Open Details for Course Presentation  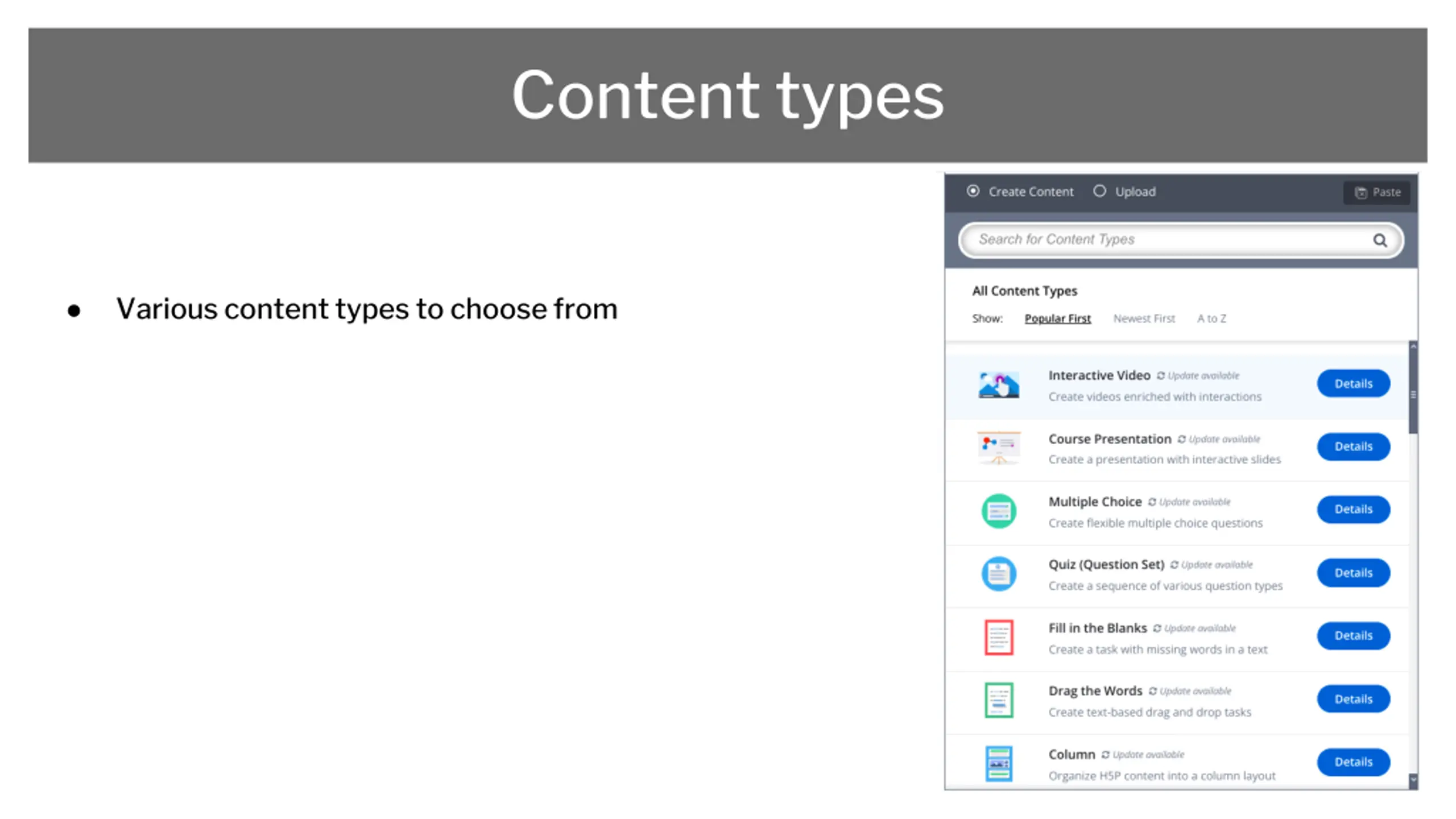point(1353,446)
